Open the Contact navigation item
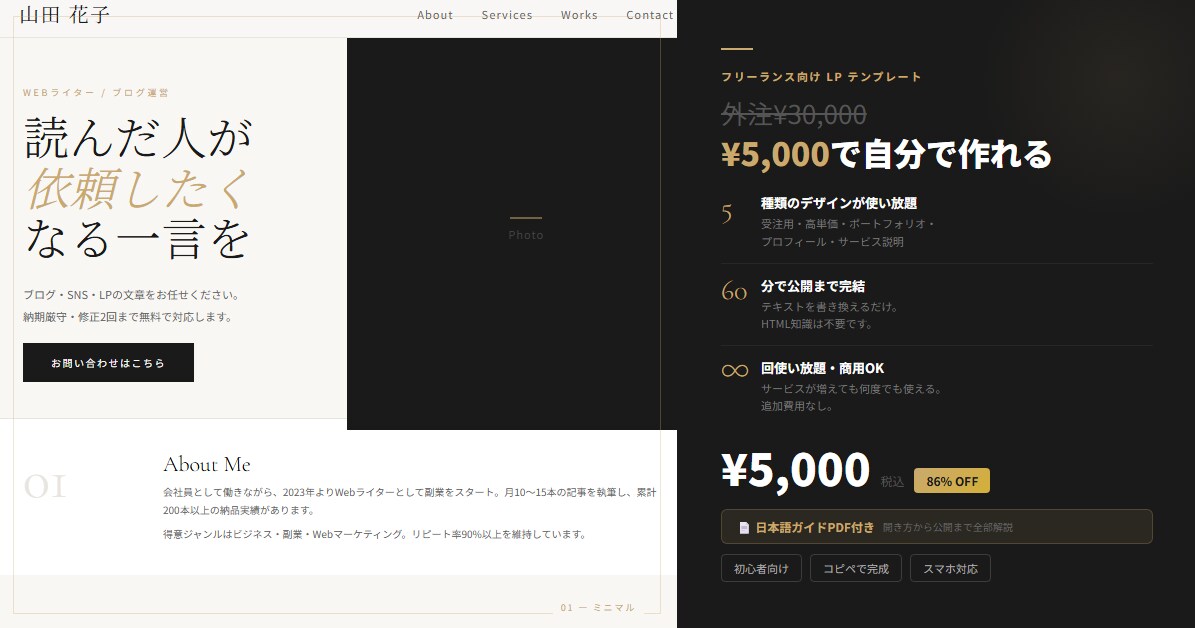This screenshot has height=628, width=1195. [x=649, y=15]
